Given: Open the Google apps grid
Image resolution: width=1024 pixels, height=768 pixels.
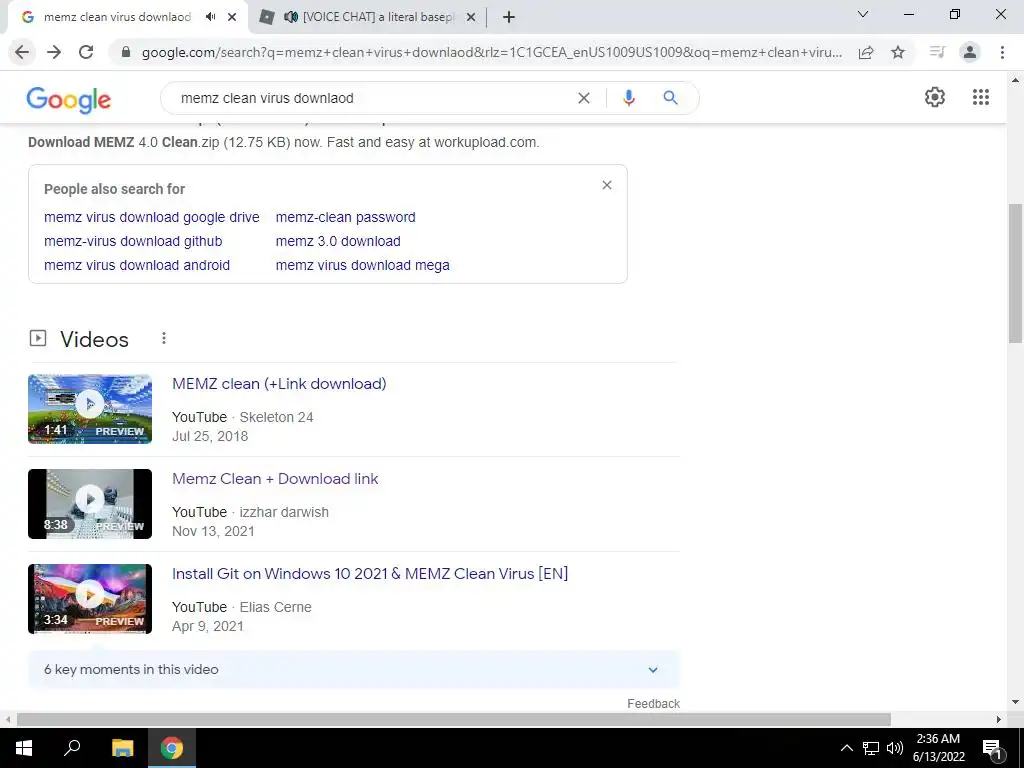Looking at the screenshot, I should pos(981,97).
